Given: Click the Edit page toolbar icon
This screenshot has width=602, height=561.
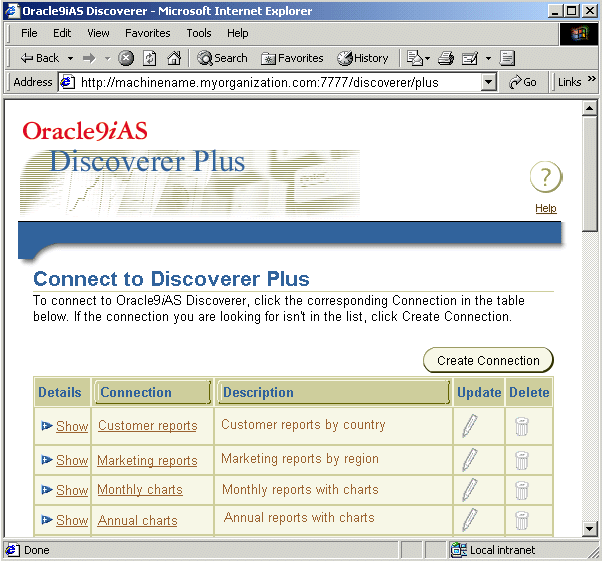Looking at the screenshot, I should tap(470, 58).
